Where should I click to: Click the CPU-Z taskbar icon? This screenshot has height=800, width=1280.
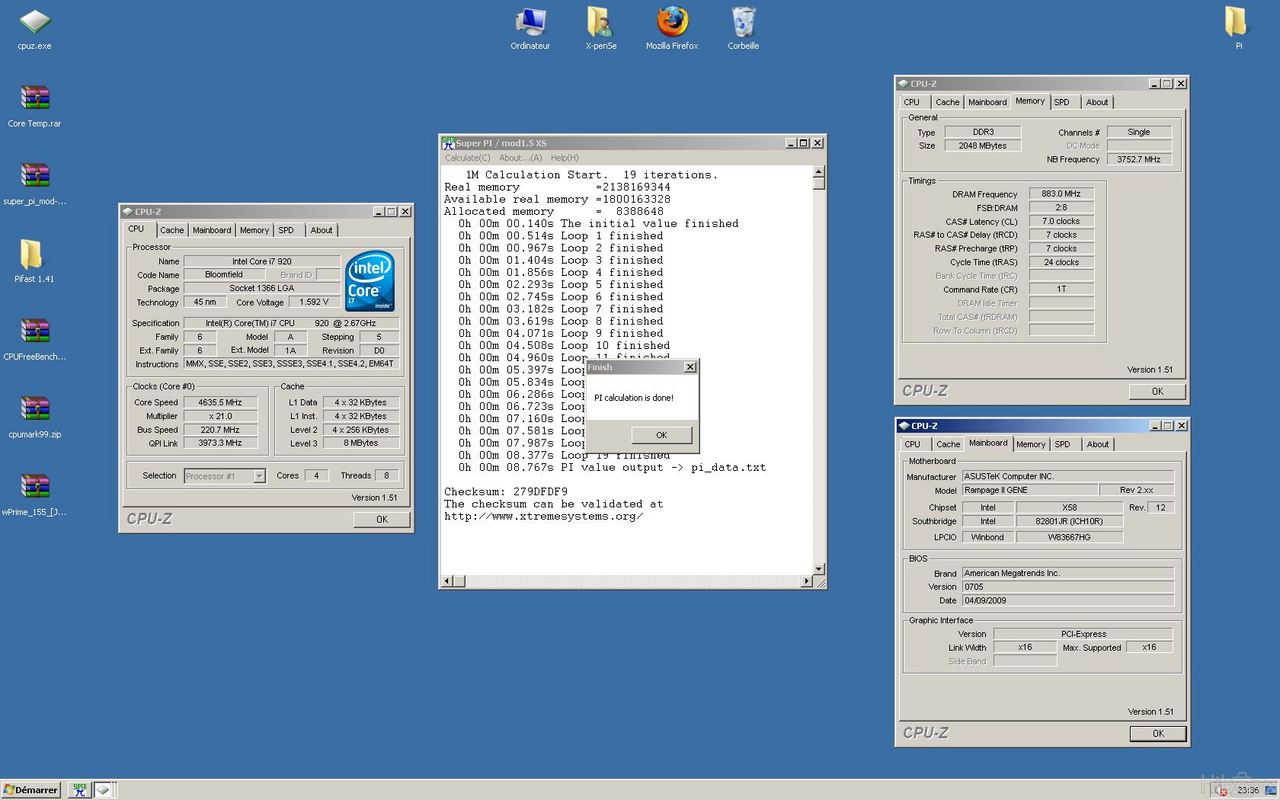click(x=102, y=790)
